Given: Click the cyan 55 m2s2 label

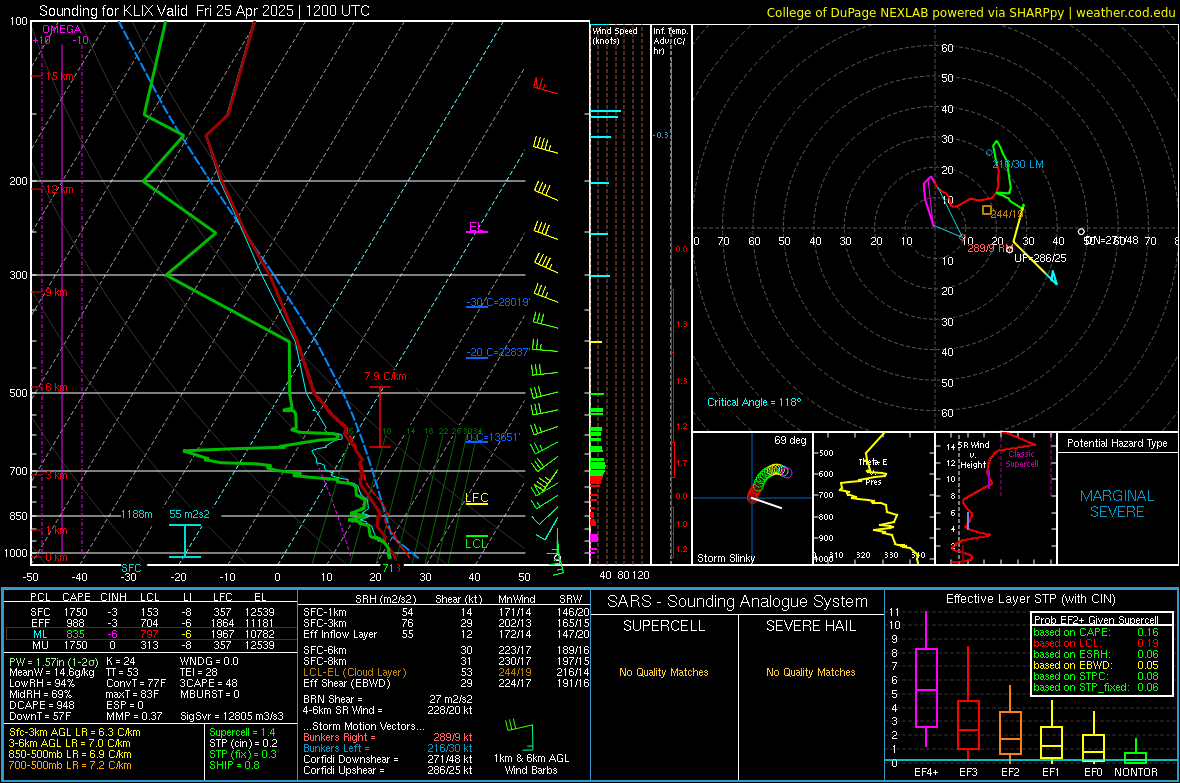Looking at the screenshot, I should pyautogui.click(x=190, y=514).
